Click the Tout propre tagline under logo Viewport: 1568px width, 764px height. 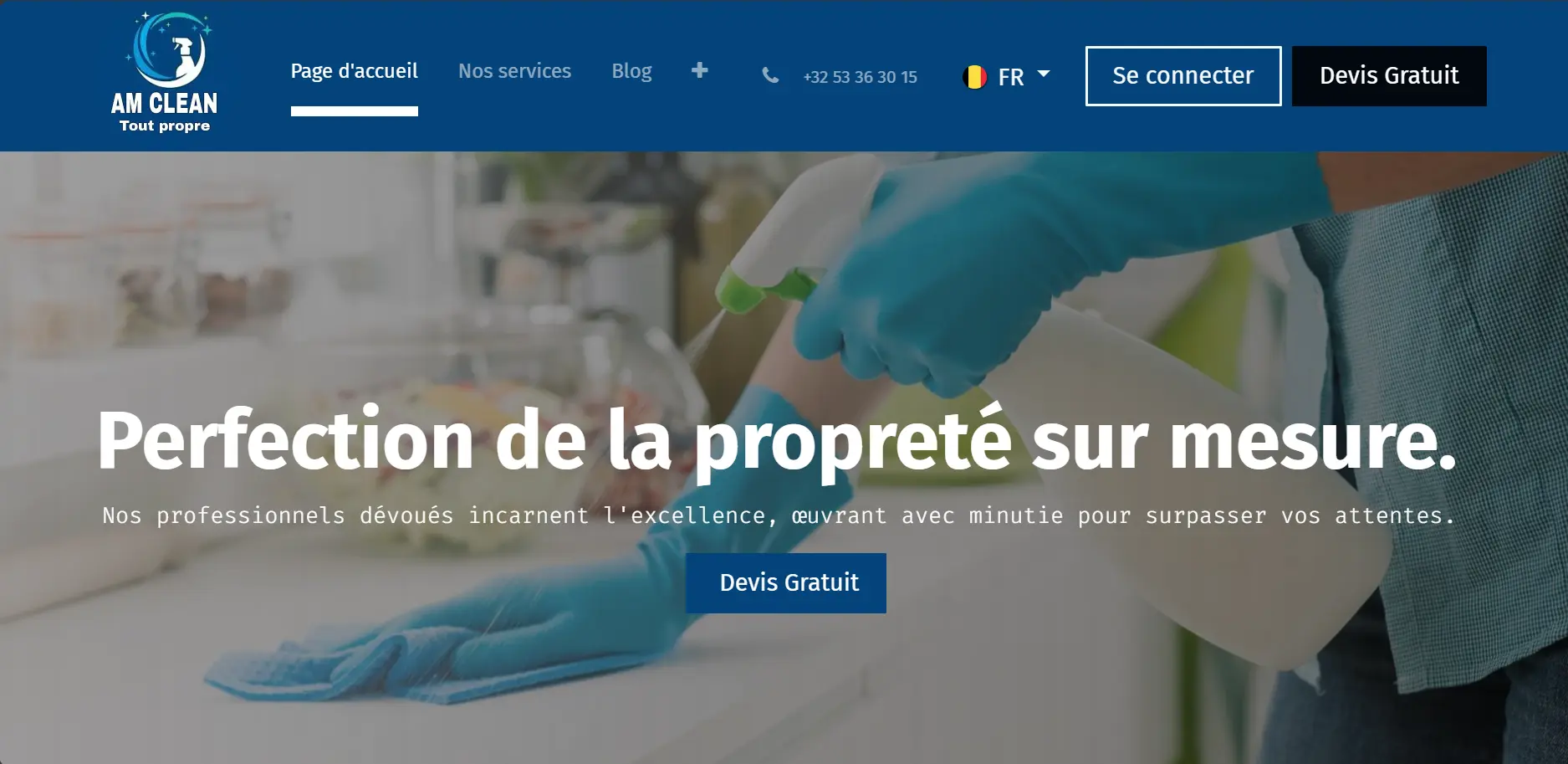pyautogui.click(x=165, y=126)
